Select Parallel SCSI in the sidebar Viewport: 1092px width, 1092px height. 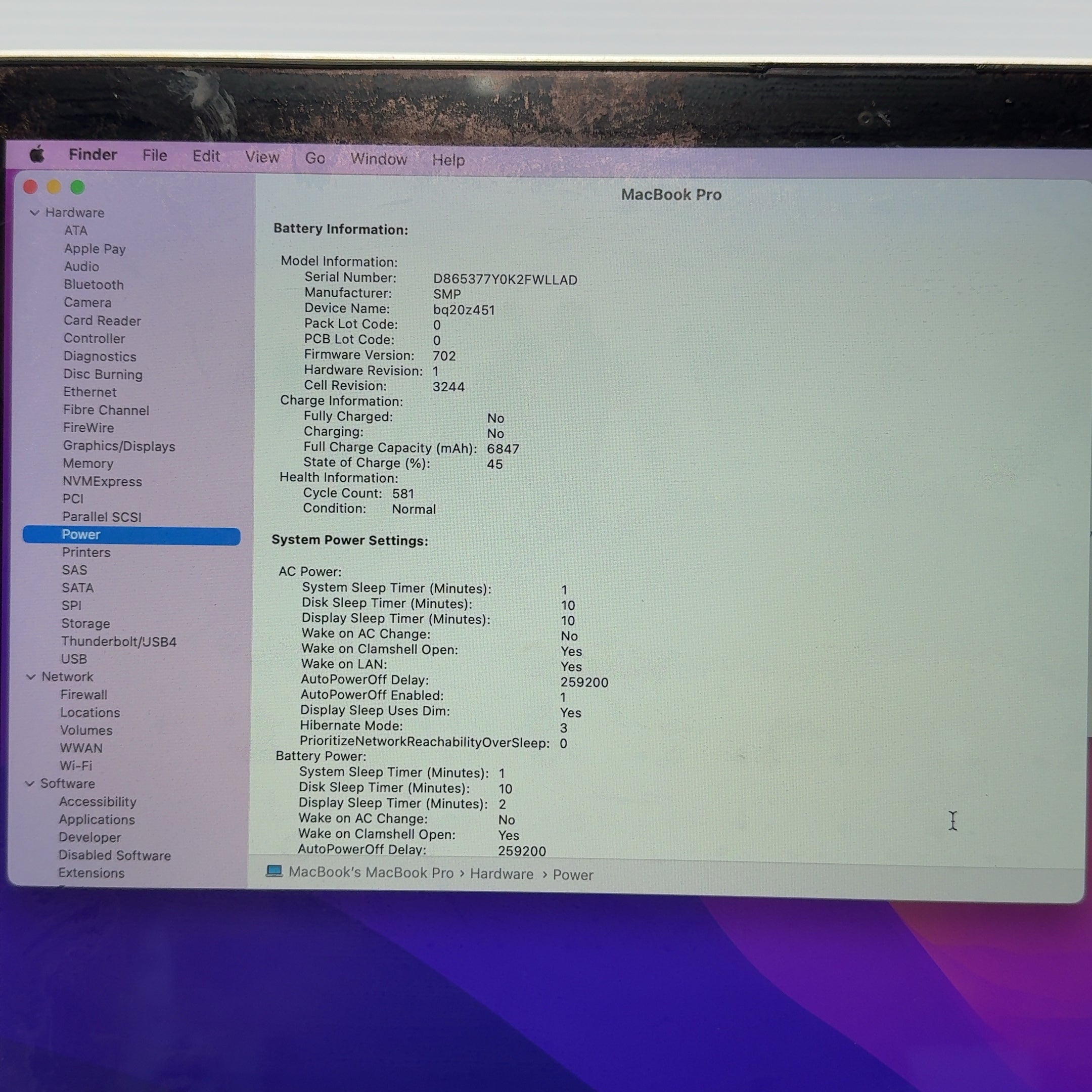point(102,517)
